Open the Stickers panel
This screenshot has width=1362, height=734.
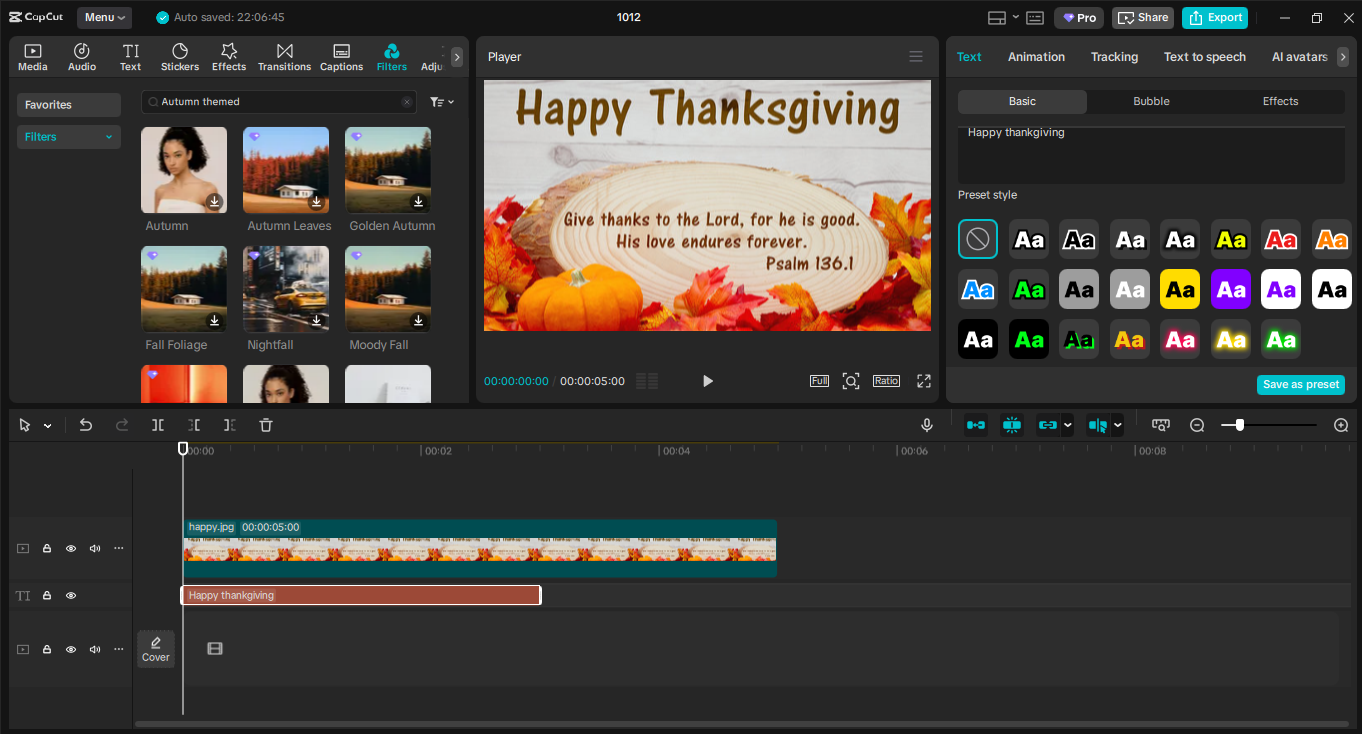coord(180,55)
